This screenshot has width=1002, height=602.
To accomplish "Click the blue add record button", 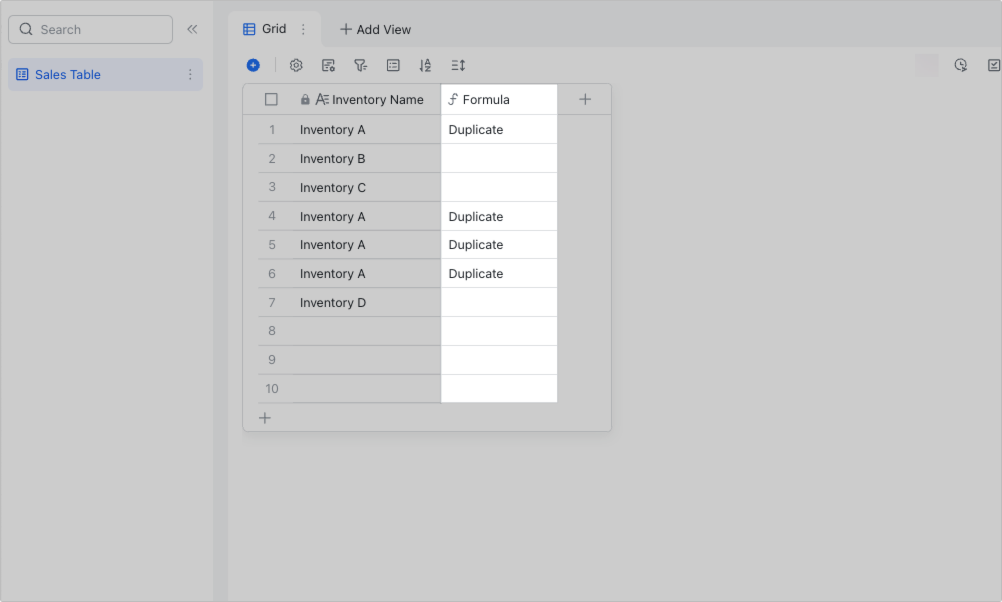I will pos(253,65).
